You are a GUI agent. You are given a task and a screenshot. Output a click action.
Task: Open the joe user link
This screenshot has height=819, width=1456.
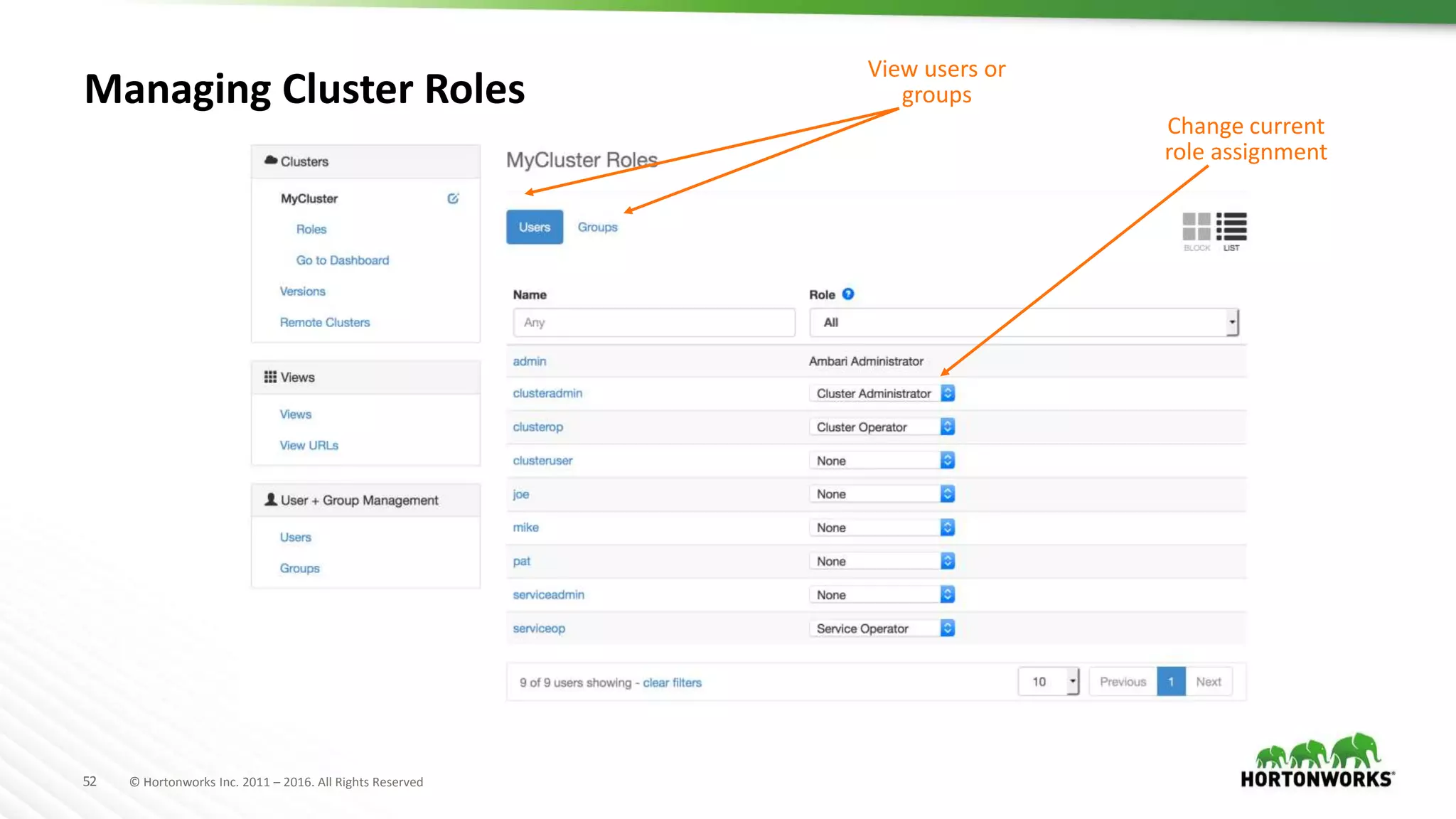(x=521, y=494)
